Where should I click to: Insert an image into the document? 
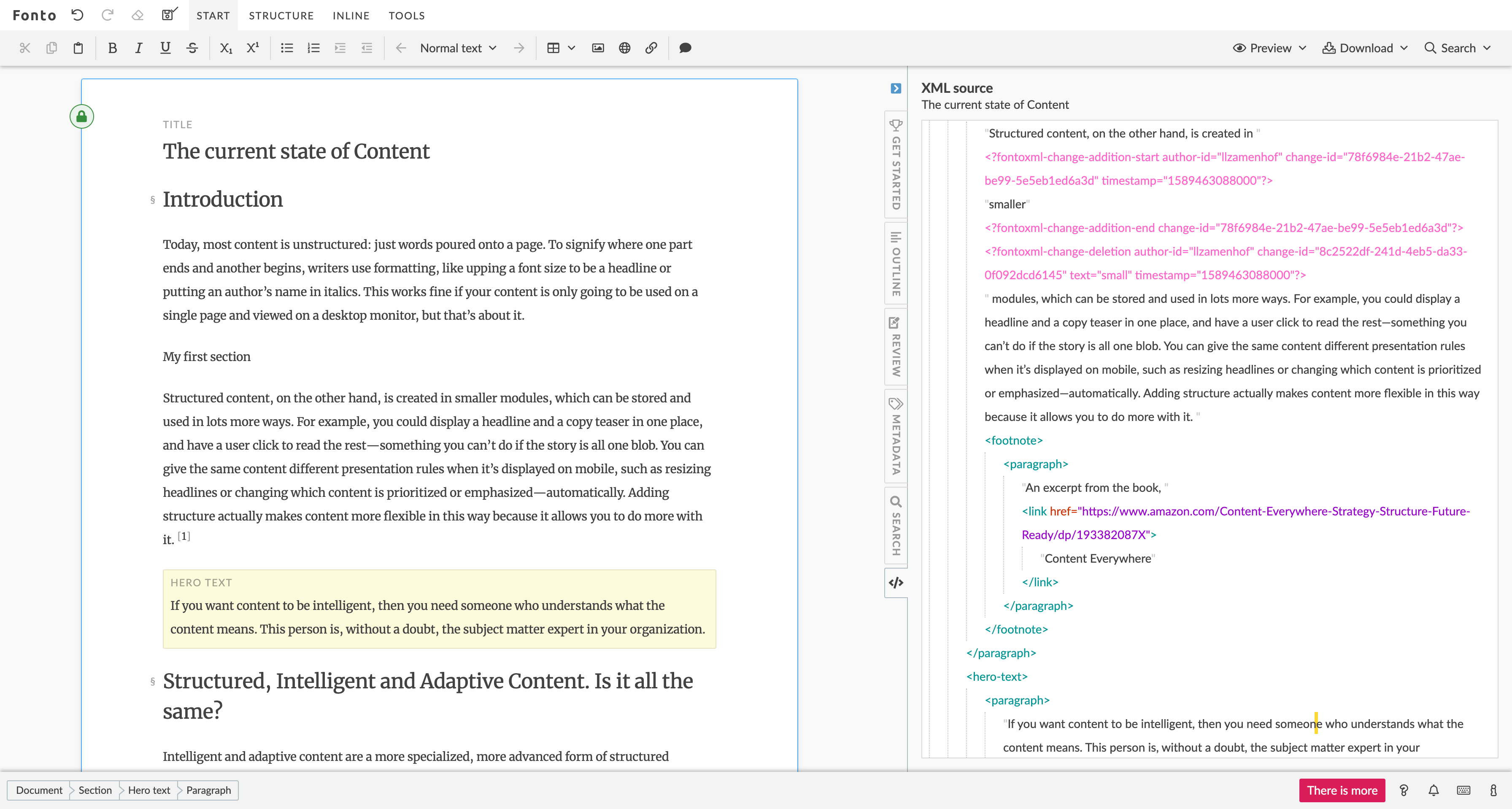coord(597,48)
